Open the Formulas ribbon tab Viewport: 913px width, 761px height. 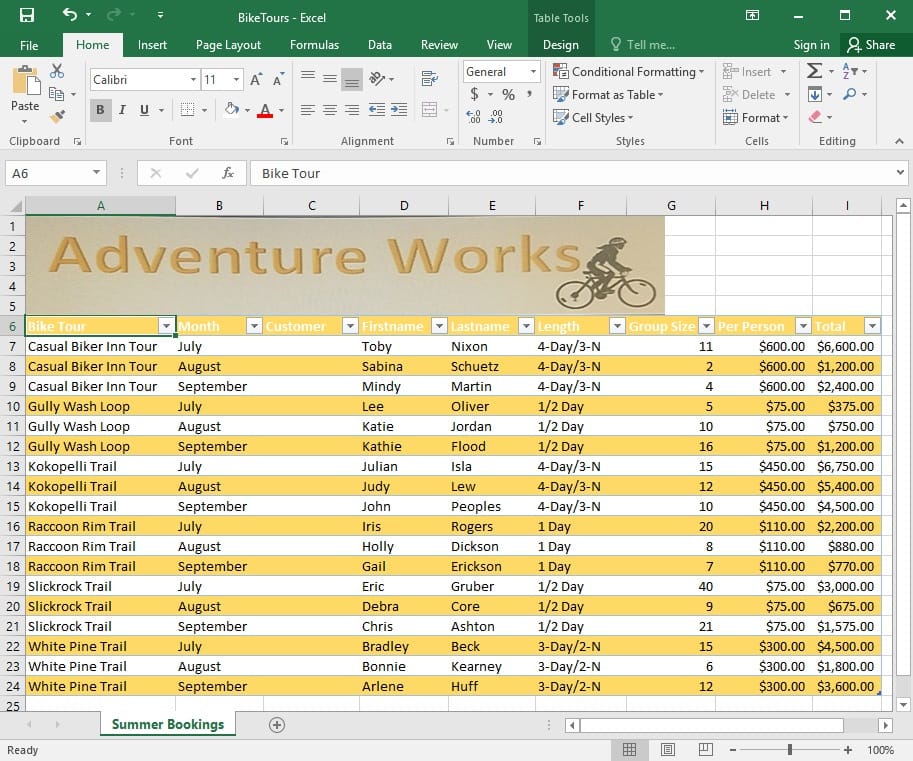point(314,45)
